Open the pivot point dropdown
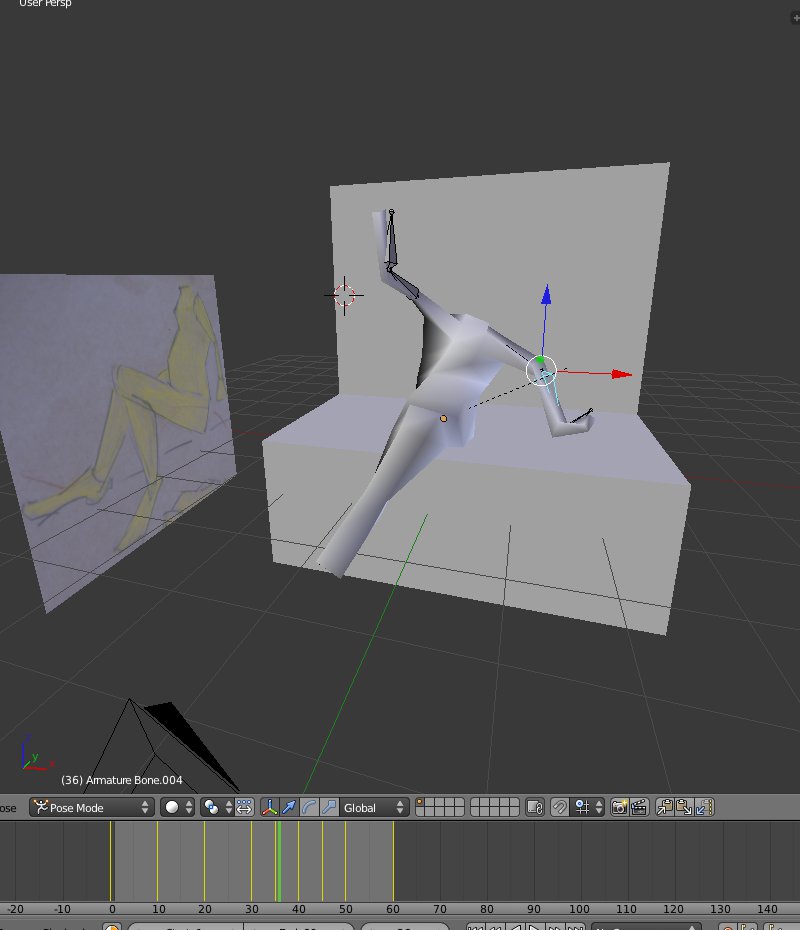The width and height of the screenshot is (800, 930). click(x=216, y=807)
